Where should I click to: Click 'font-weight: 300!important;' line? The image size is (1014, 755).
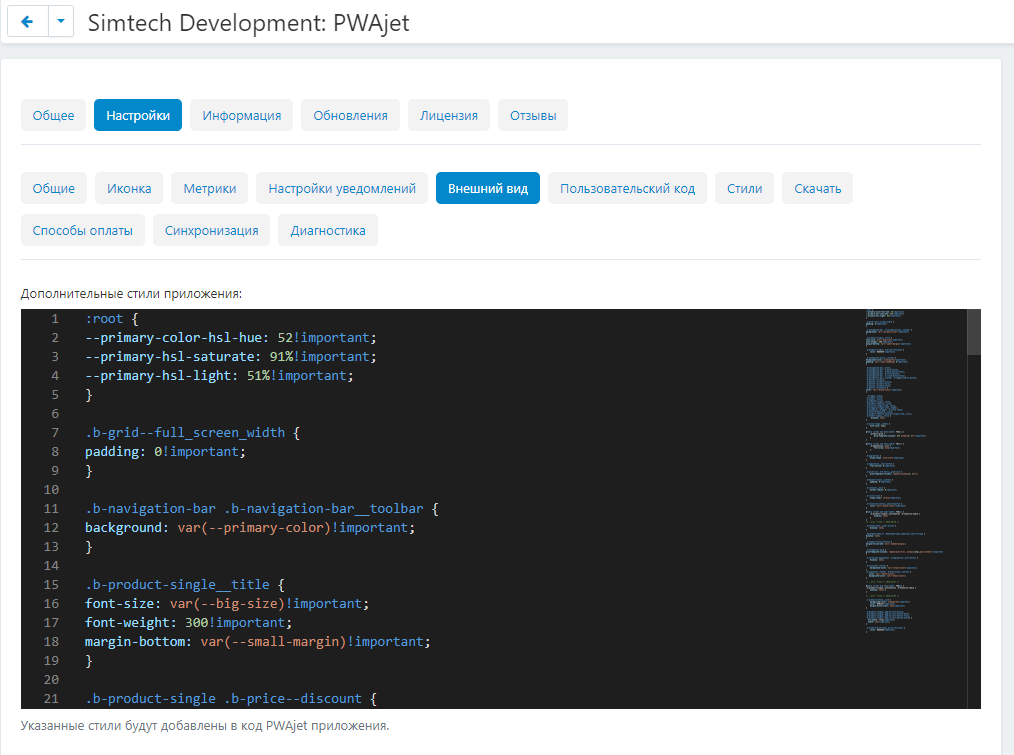[x=188, y=623]
